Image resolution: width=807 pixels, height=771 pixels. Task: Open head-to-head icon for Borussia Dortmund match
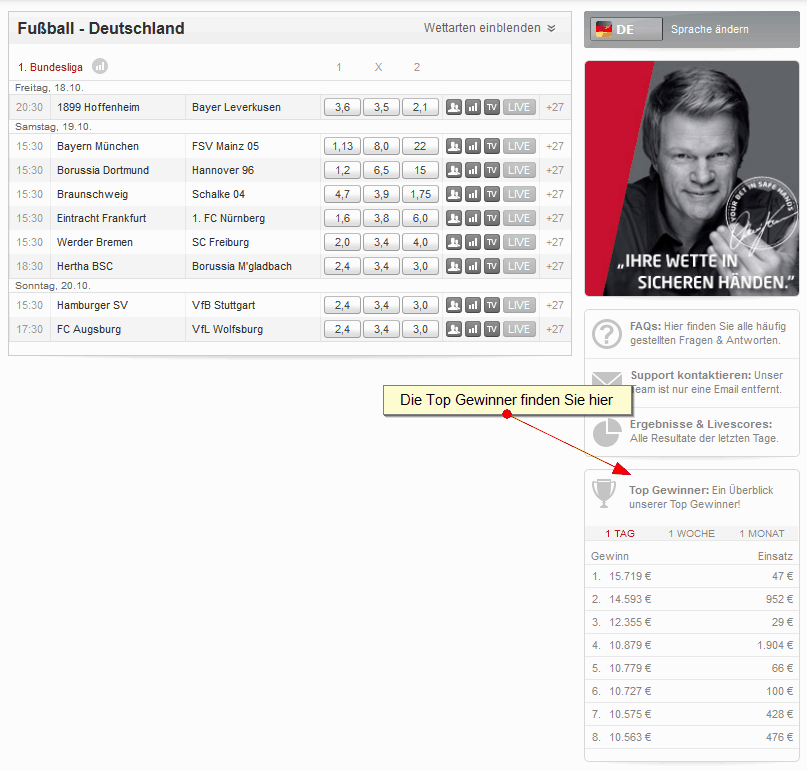click(453, 170)
